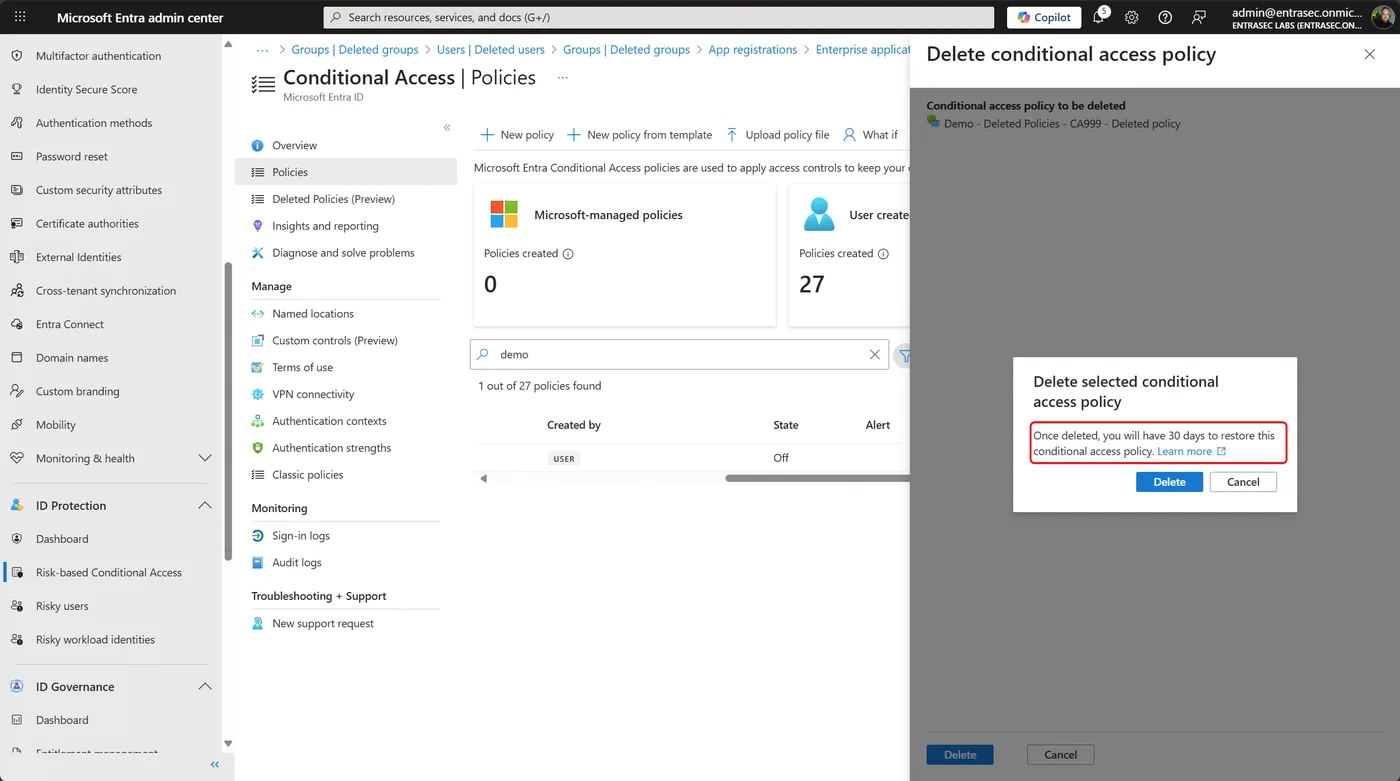The image size is (1400, 781).
Task: Clear the demo search field
Action: point(875,354)
